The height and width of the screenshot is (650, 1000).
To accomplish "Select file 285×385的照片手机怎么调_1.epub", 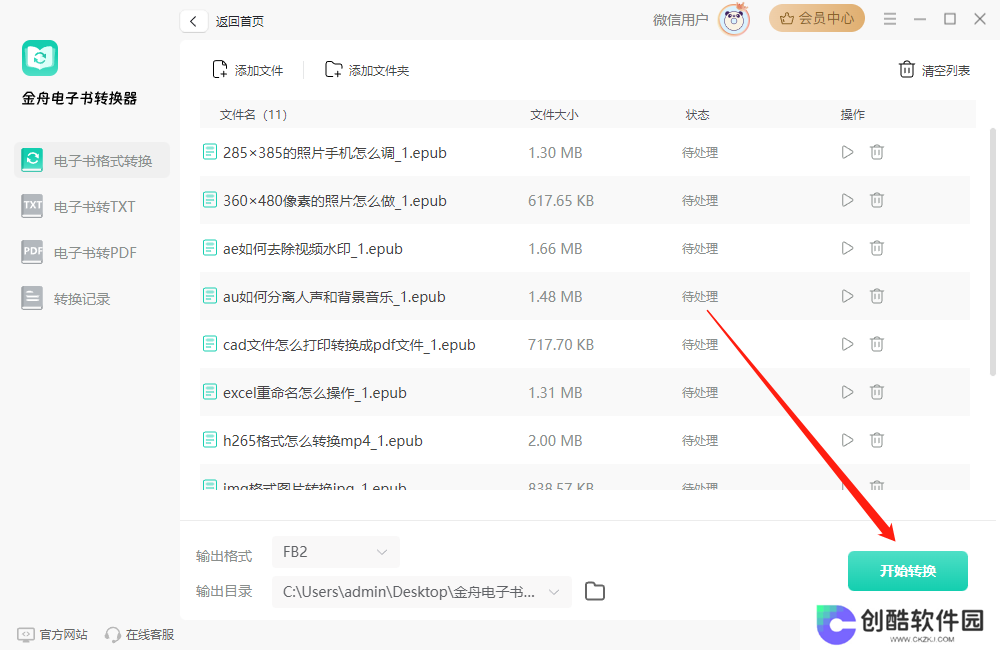I will [x=585, y=152].
